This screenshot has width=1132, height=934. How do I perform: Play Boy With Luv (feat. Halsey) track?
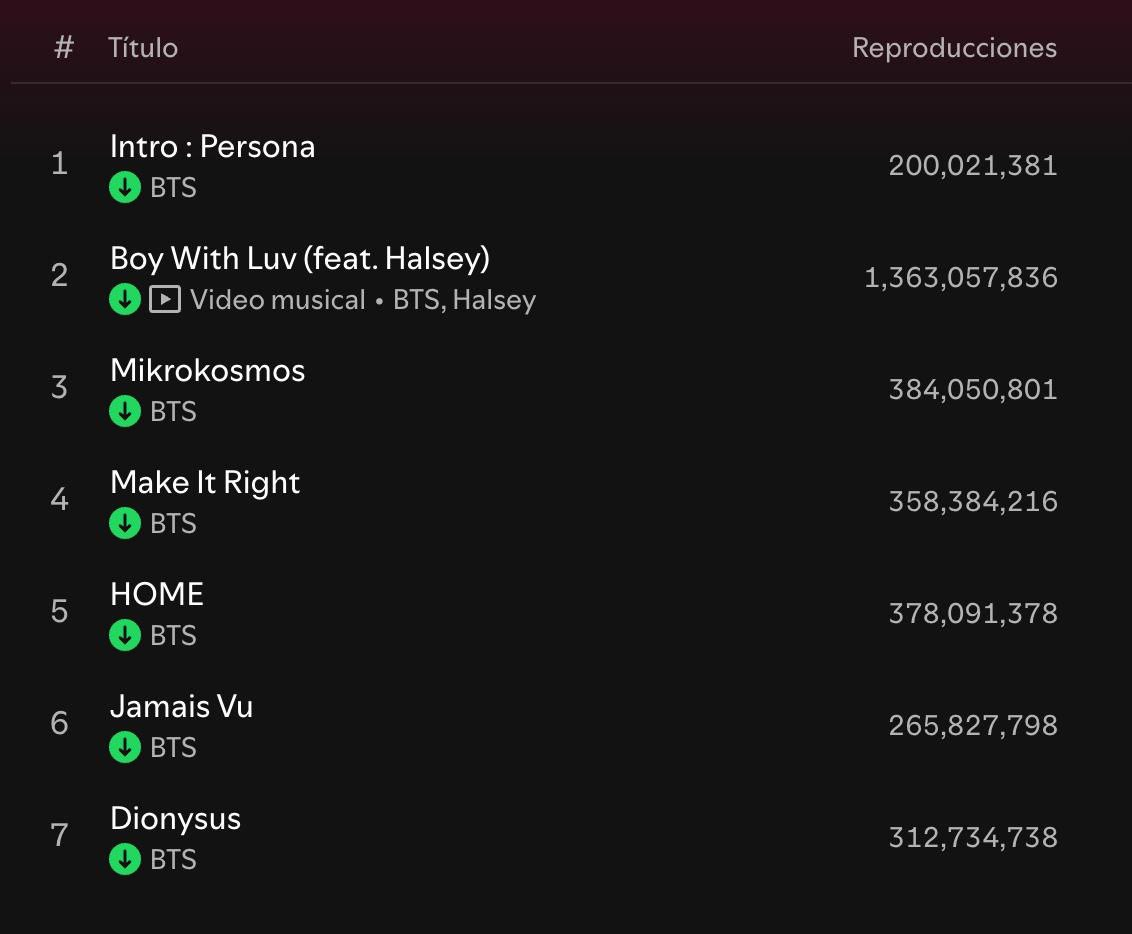pyautogui.click(x=299, y=259)
